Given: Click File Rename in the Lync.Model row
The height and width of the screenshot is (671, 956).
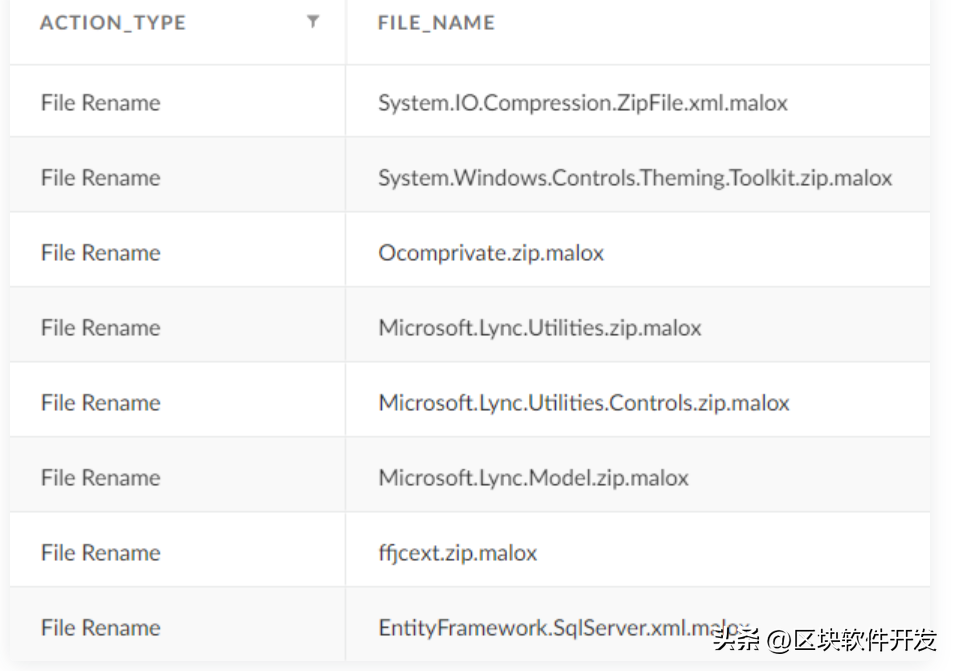Looking at the screenshot, I should [x=100, y=478].
